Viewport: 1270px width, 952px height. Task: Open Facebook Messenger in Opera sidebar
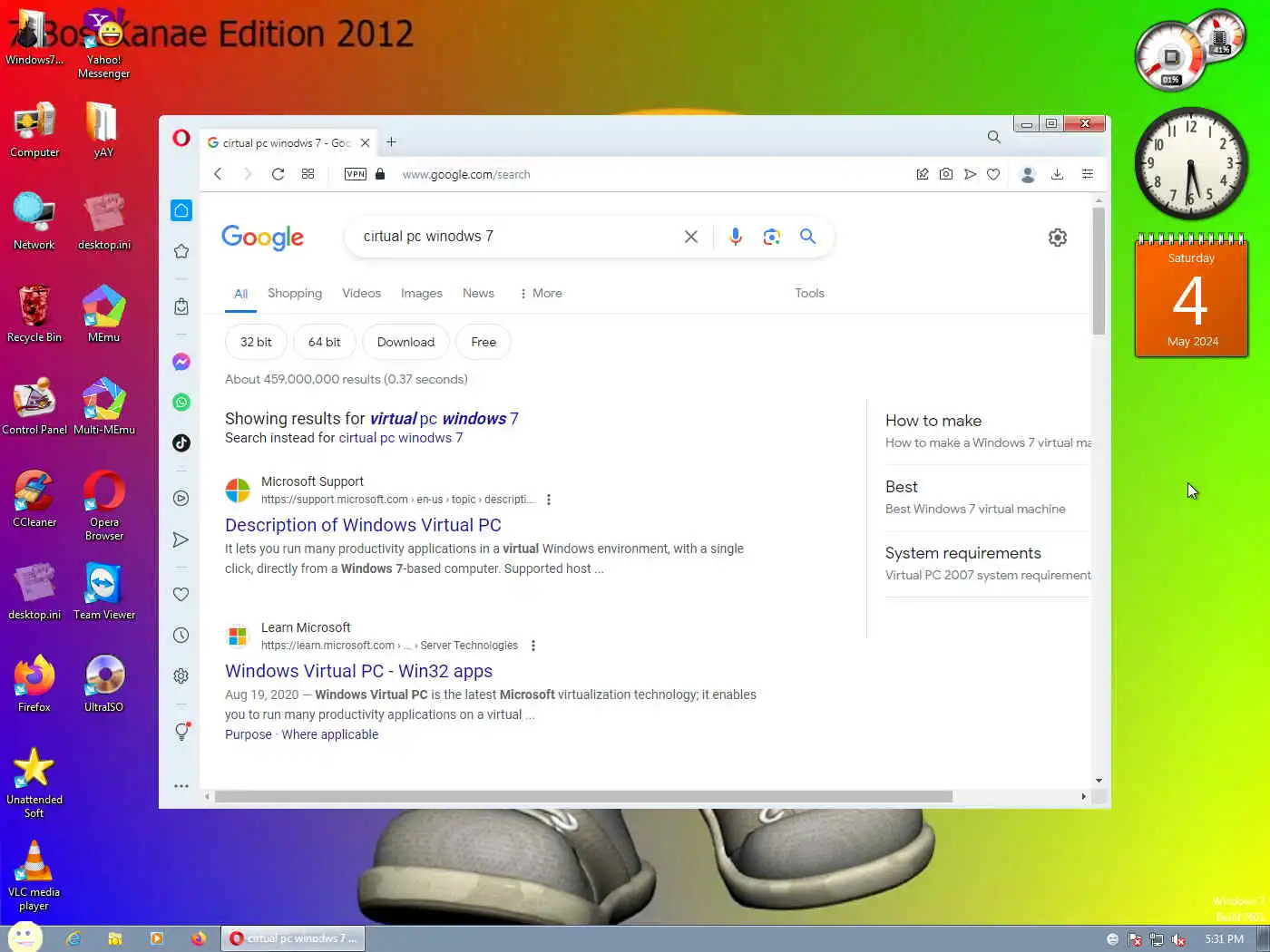[x=181, y=362]
